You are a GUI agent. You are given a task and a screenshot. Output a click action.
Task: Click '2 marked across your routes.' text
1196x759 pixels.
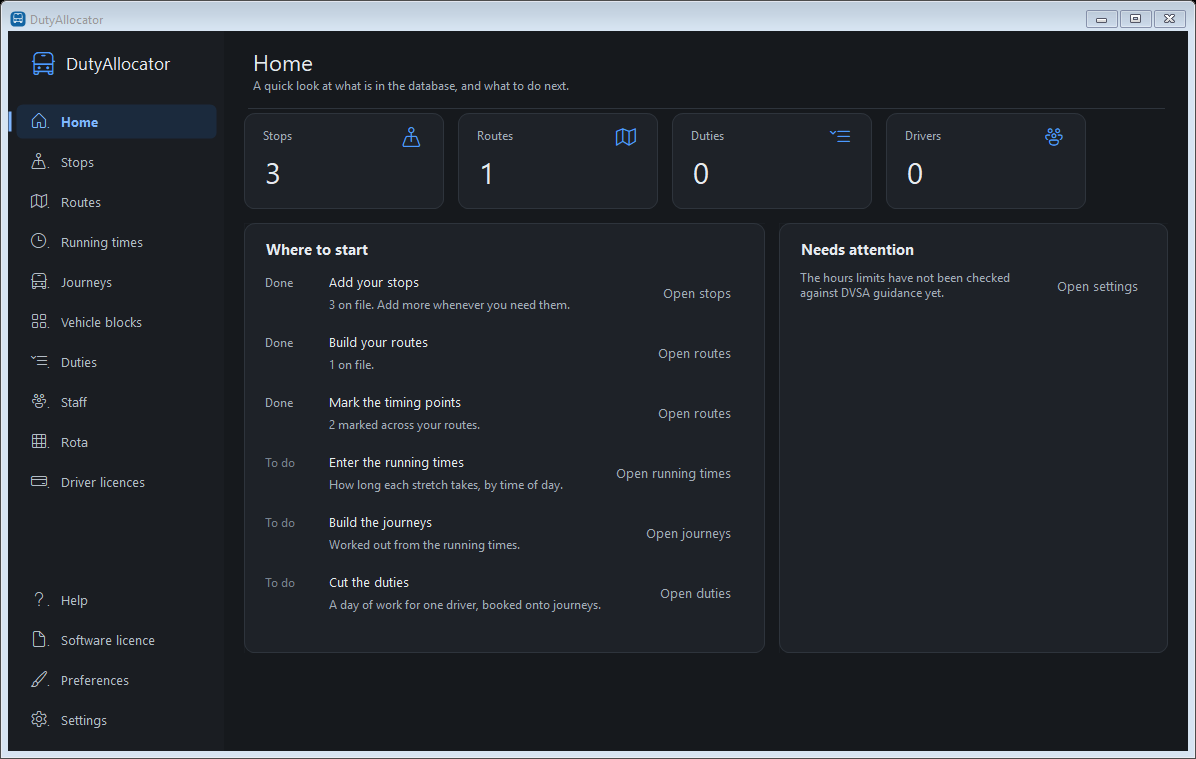click(404, 425)
